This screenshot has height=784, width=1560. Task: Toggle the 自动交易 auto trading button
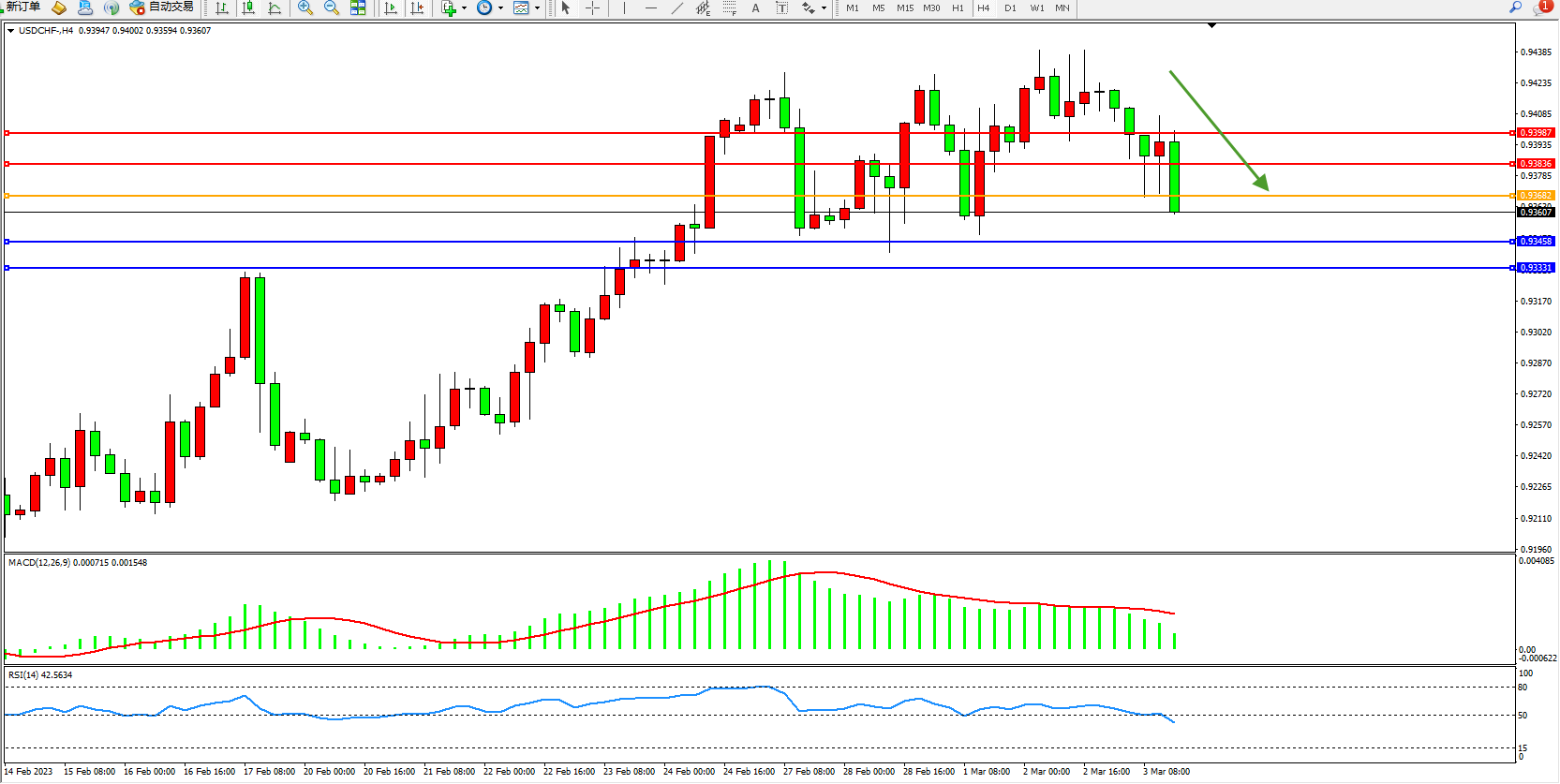click(x=162, y=7)
